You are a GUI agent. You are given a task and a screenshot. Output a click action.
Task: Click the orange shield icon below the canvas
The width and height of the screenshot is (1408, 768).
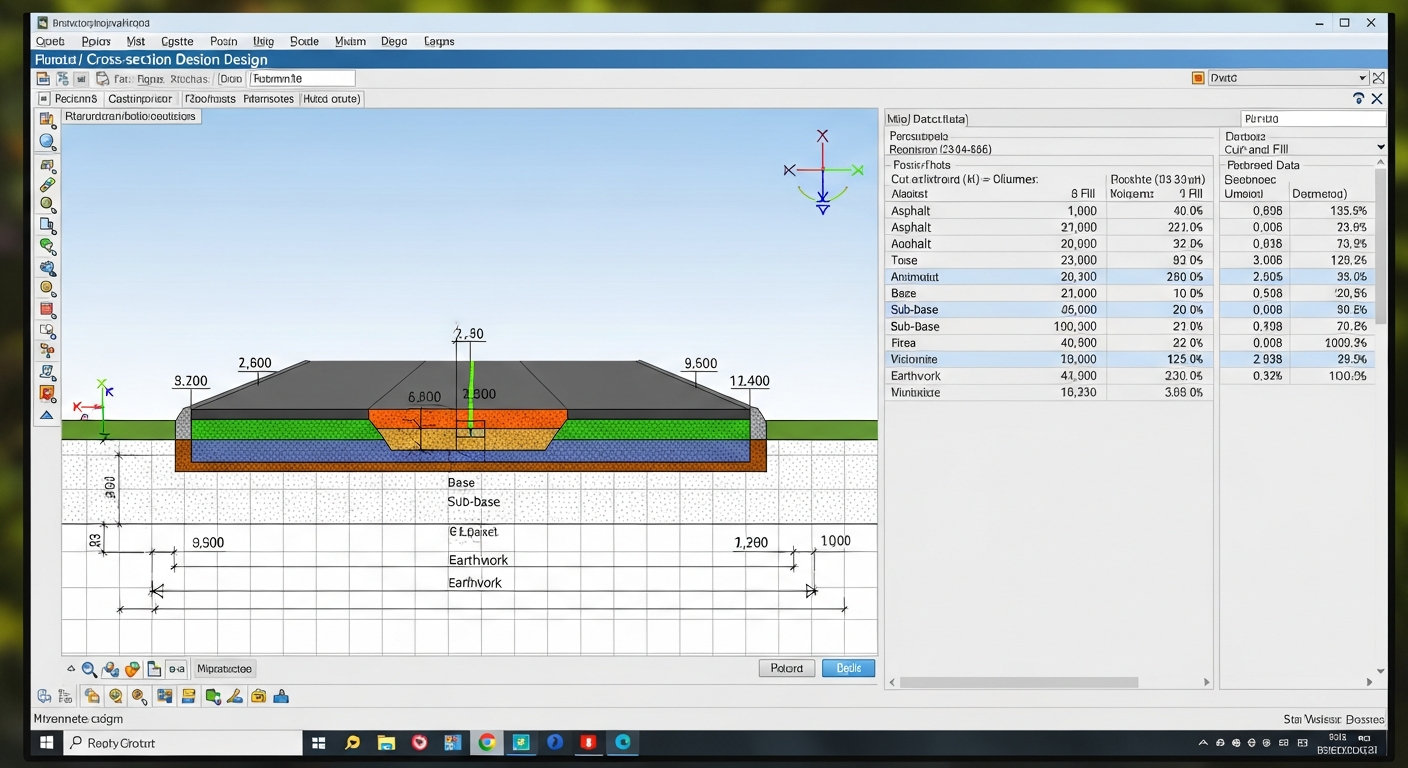click(x=132, y=669)
